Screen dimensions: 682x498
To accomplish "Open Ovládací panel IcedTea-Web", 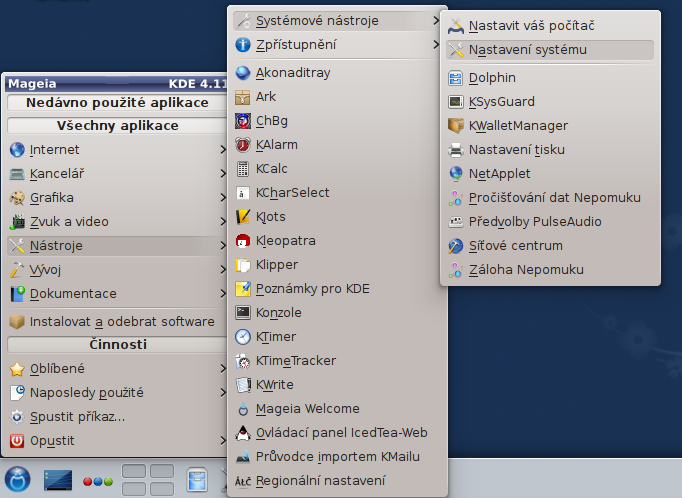I will tap(337, 433).
